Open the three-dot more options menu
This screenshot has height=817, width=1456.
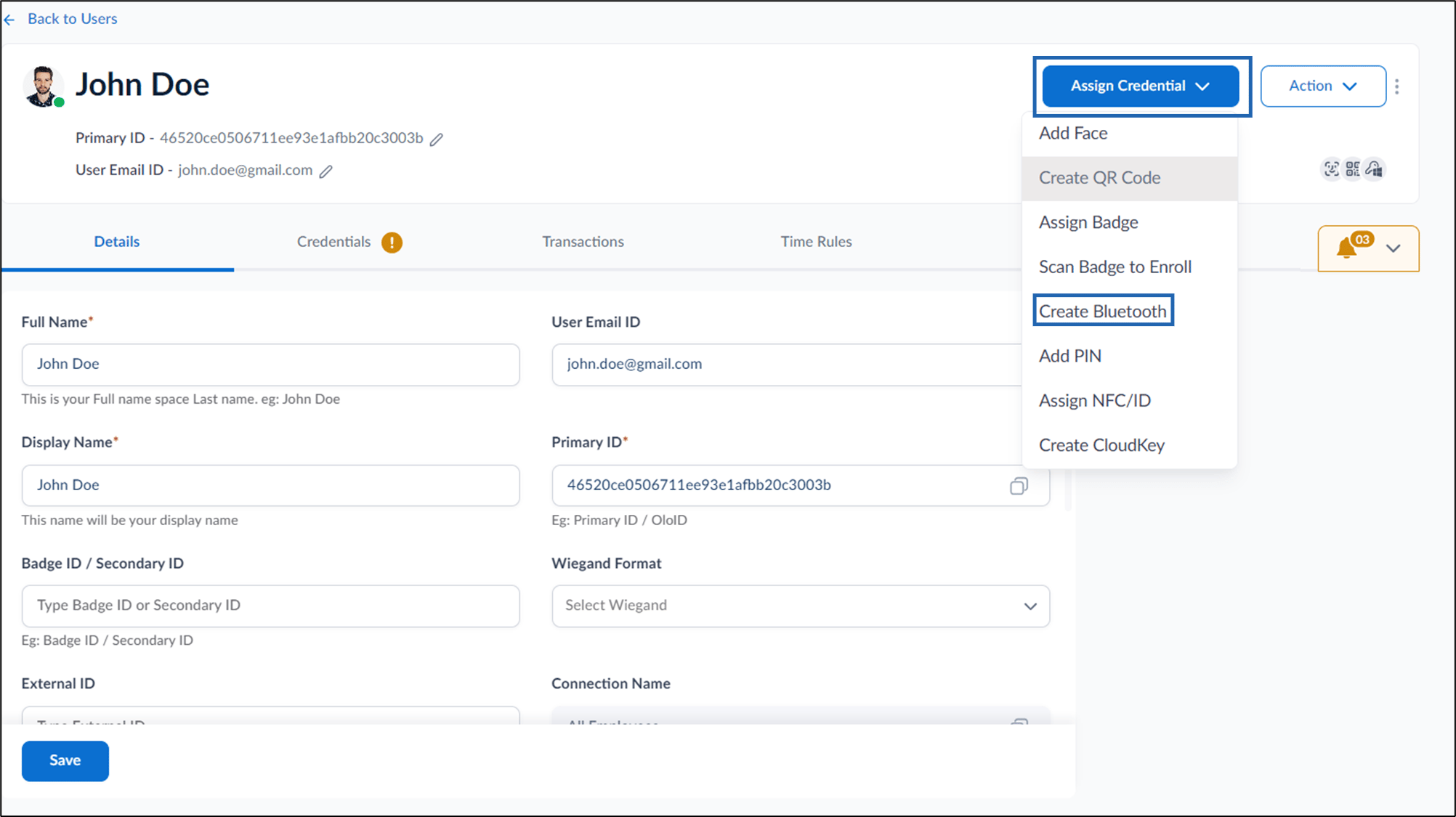1396,86
